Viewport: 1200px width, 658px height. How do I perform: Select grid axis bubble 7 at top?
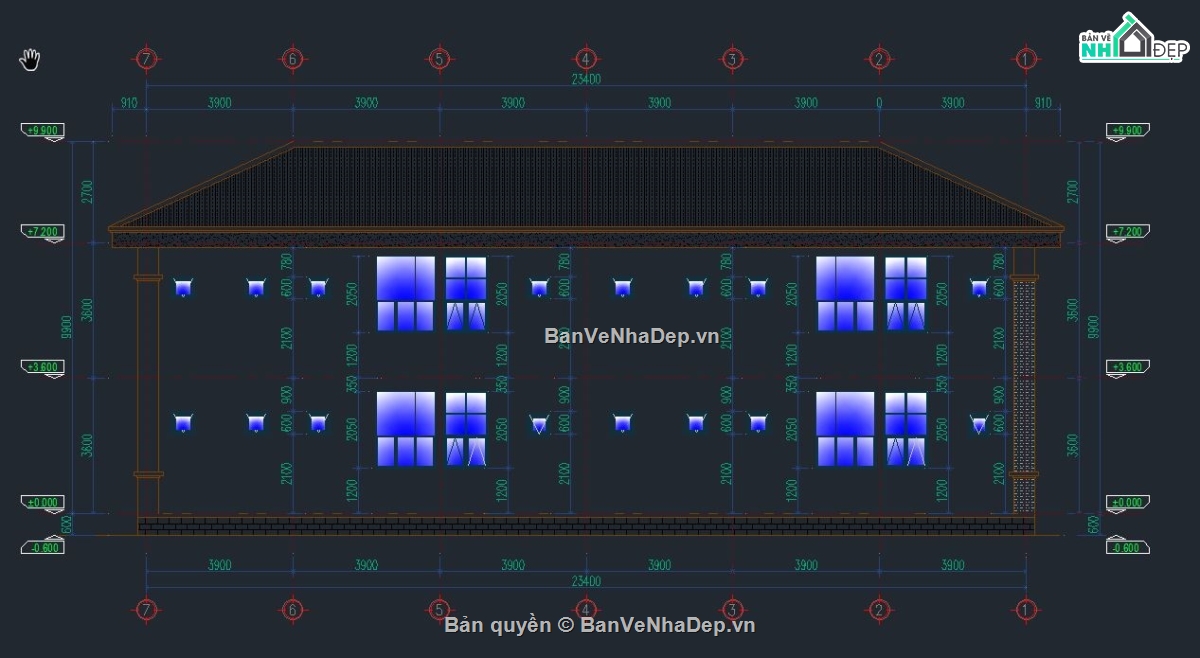(147, 59)
